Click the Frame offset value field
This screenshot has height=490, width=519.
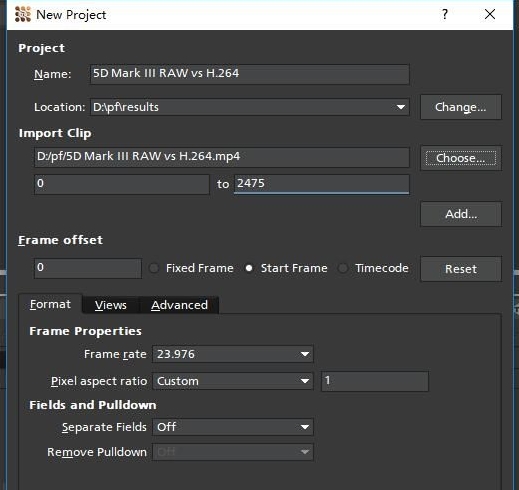[88, 268]
